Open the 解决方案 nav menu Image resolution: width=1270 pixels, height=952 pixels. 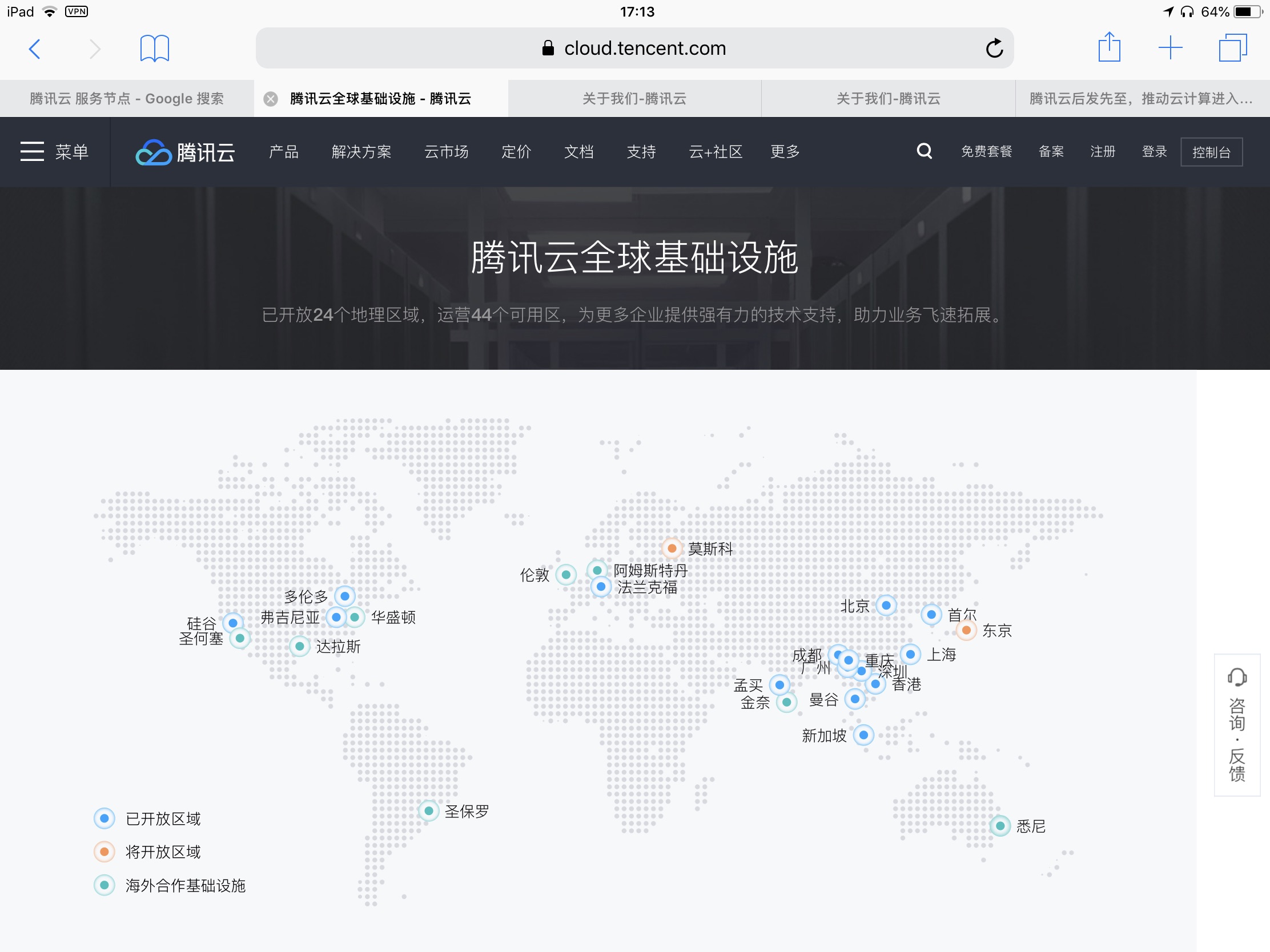pos(361,151)
